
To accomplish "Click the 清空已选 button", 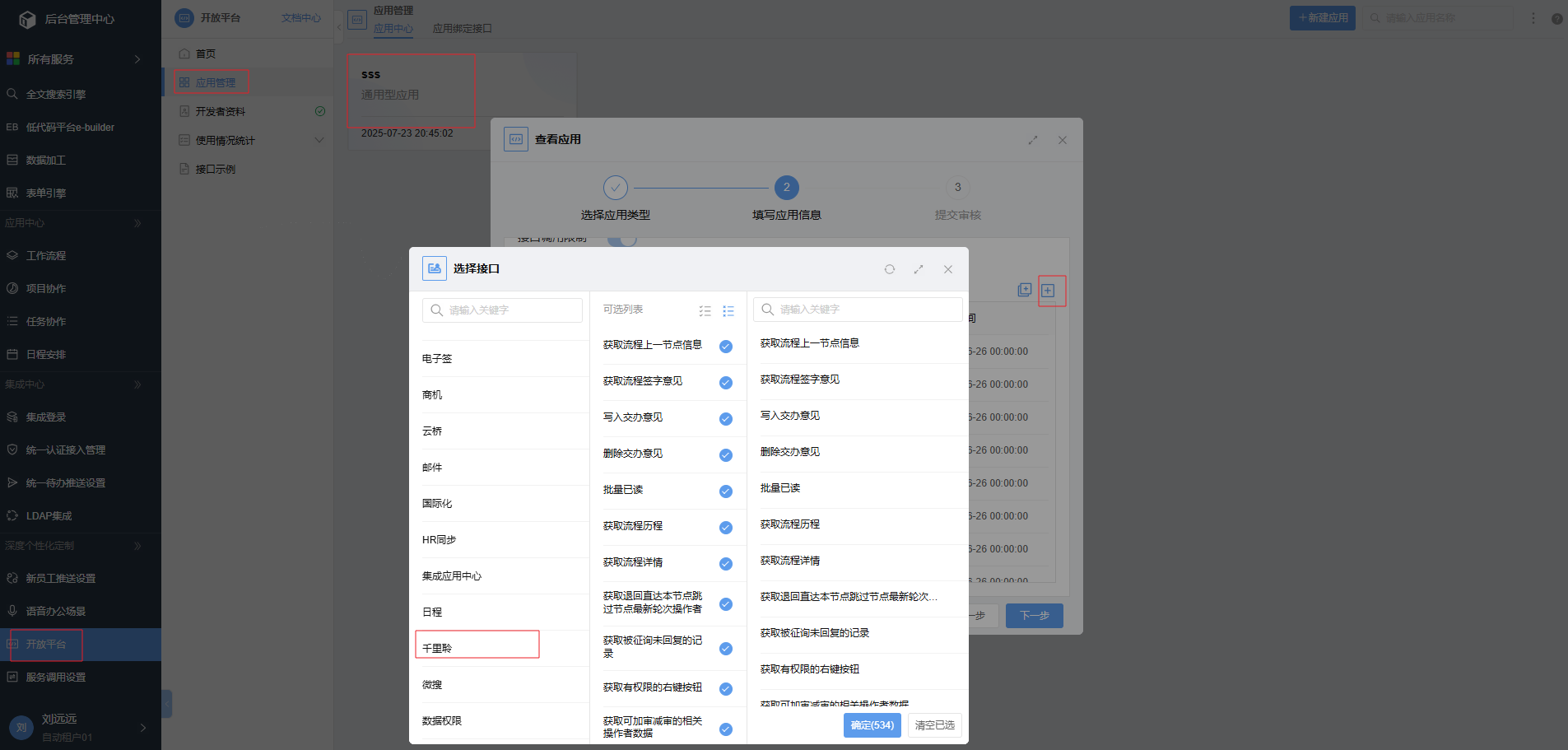I will 934,725.
